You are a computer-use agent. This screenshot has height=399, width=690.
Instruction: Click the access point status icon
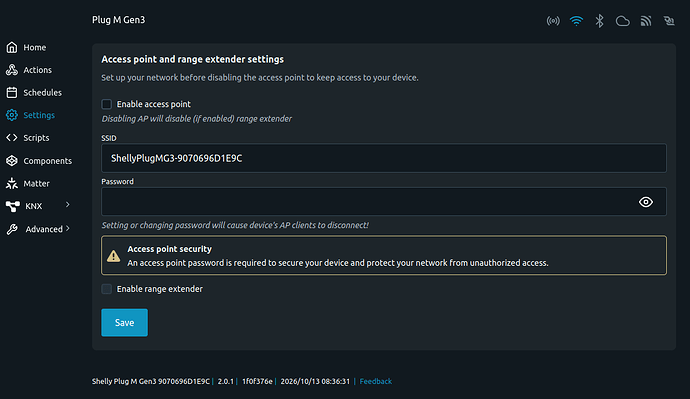(553, 21)
